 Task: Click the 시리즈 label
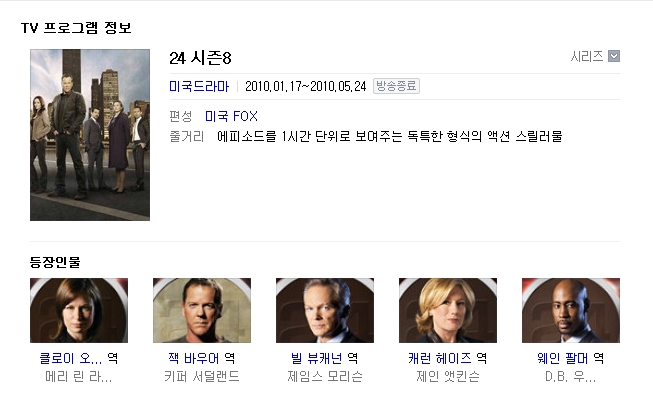tap(587, 56)
